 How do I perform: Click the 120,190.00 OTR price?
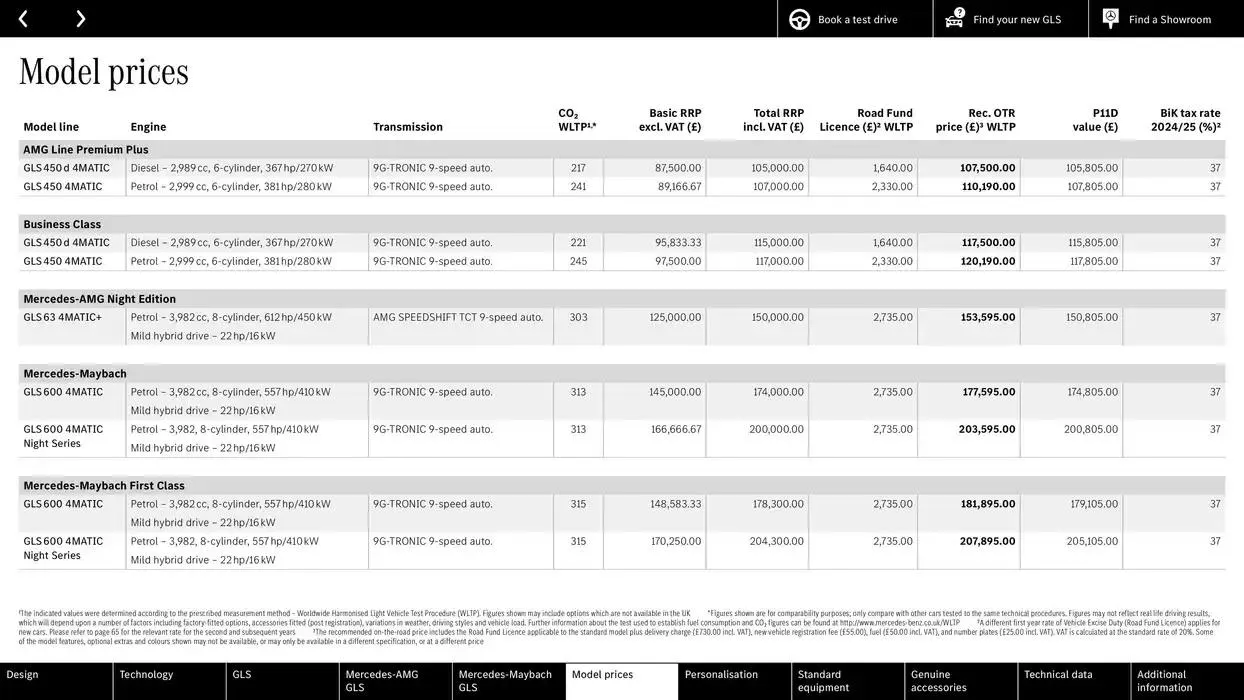pos(988,262)
